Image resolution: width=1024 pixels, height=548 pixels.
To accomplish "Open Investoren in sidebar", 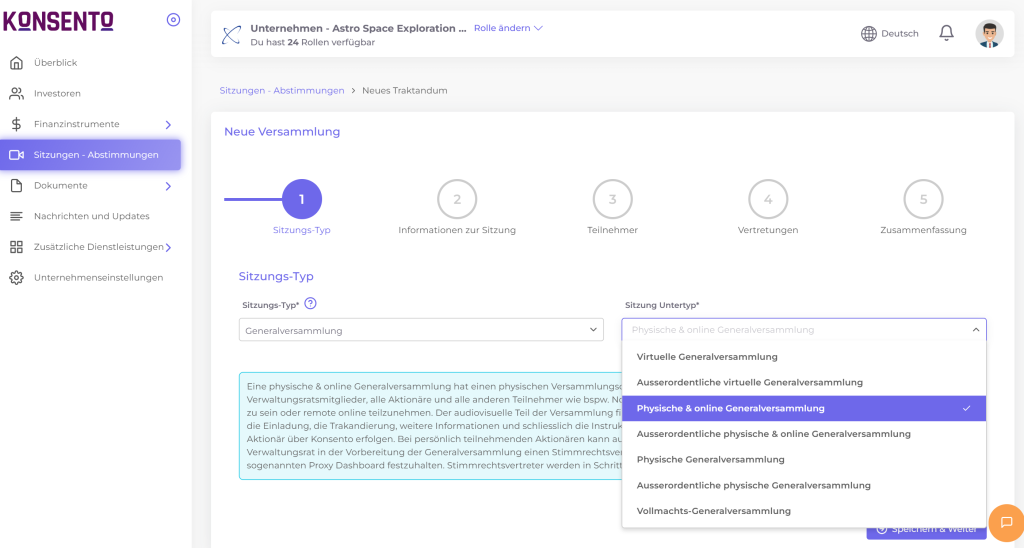I will pos(57,93).
